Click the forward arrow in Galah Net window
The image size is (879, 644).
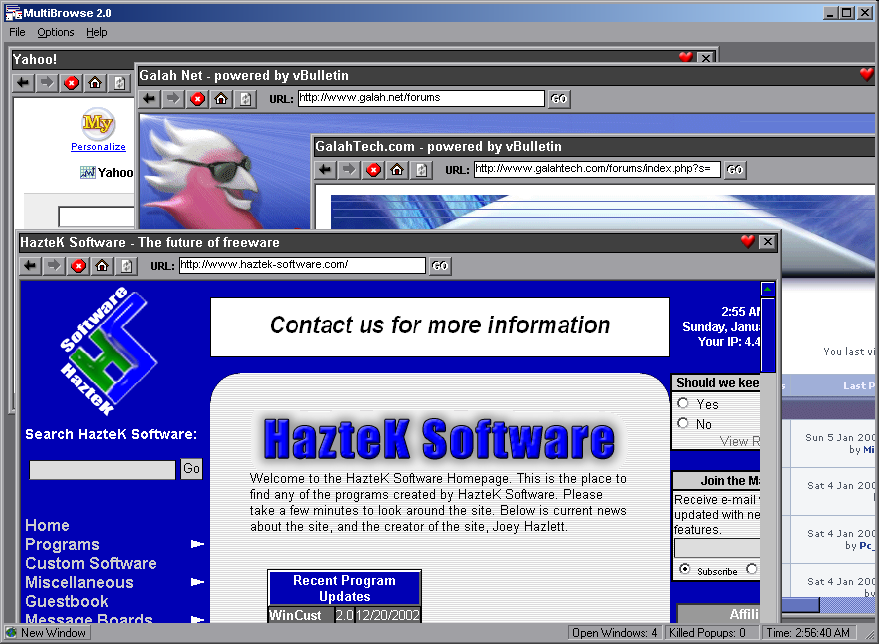coord(173,99)
